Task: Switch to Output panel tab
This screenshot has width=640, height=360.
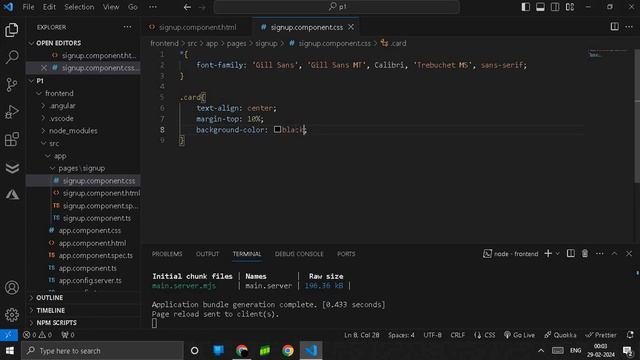Action: click(207, 254)
